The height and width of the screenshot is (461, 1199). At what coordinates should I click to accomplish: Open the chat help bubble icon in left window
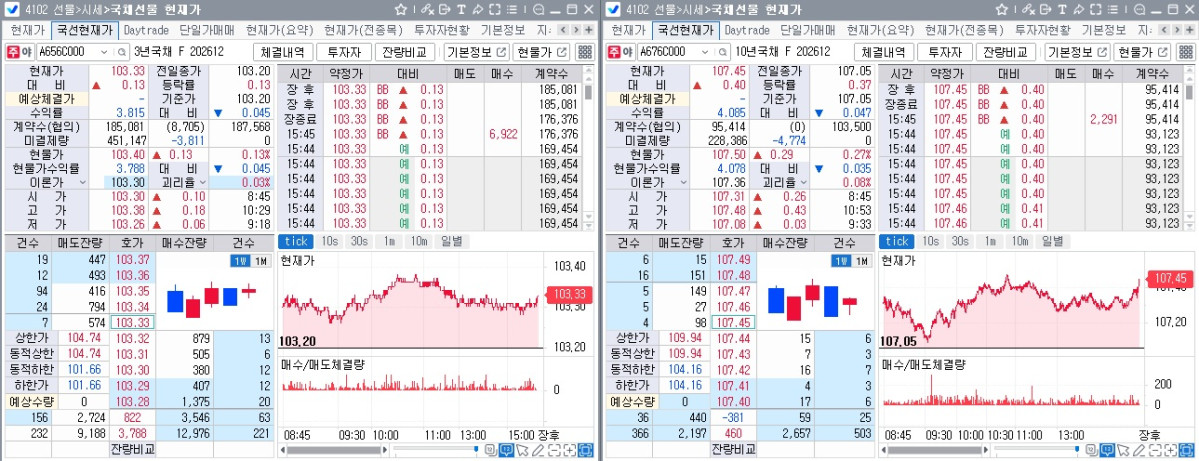pyautogui.click(x=538, y=10)
